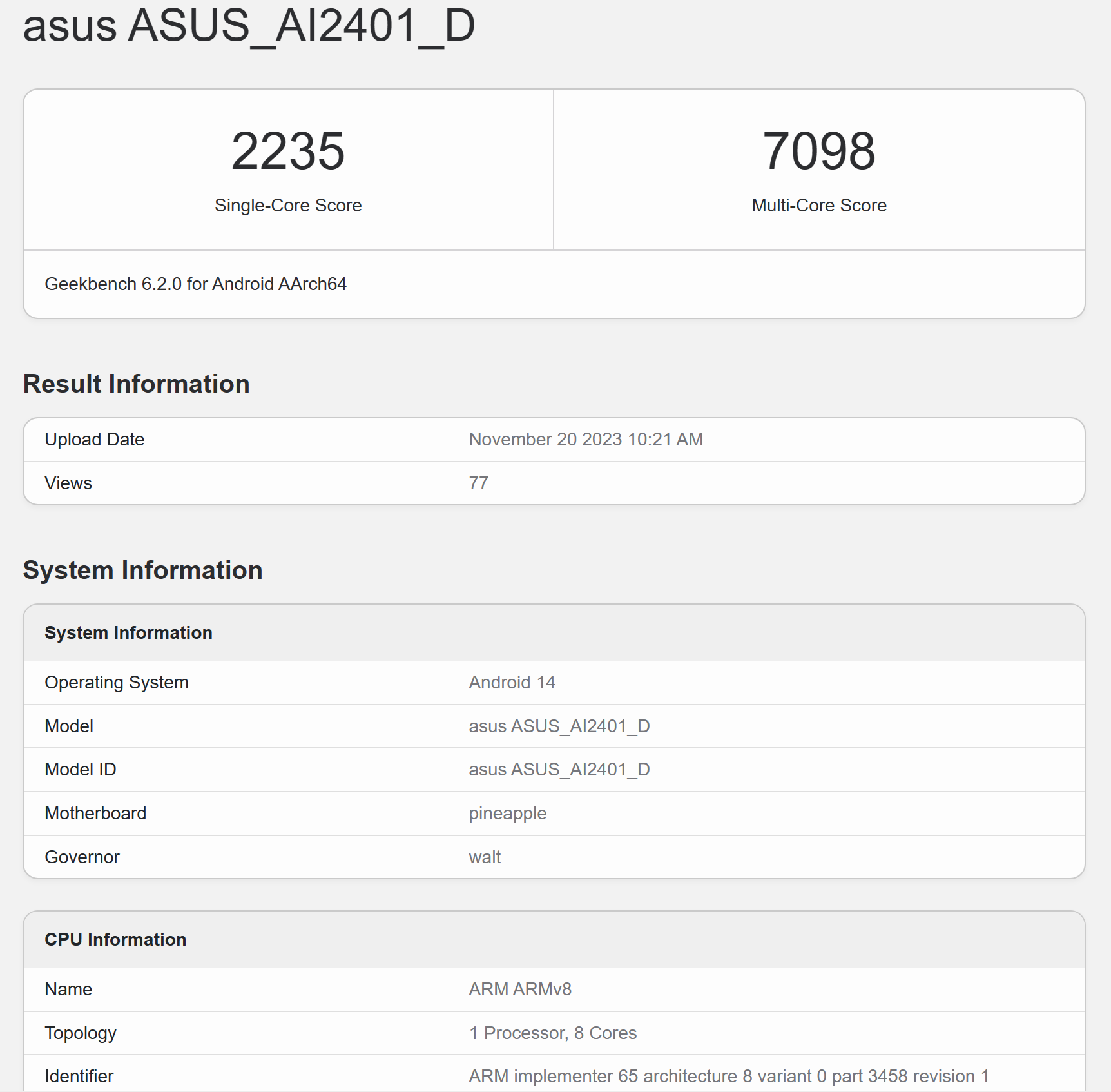Click the Model ID row value
The image size is (1111, 1092).
click(x=559, y=770)
